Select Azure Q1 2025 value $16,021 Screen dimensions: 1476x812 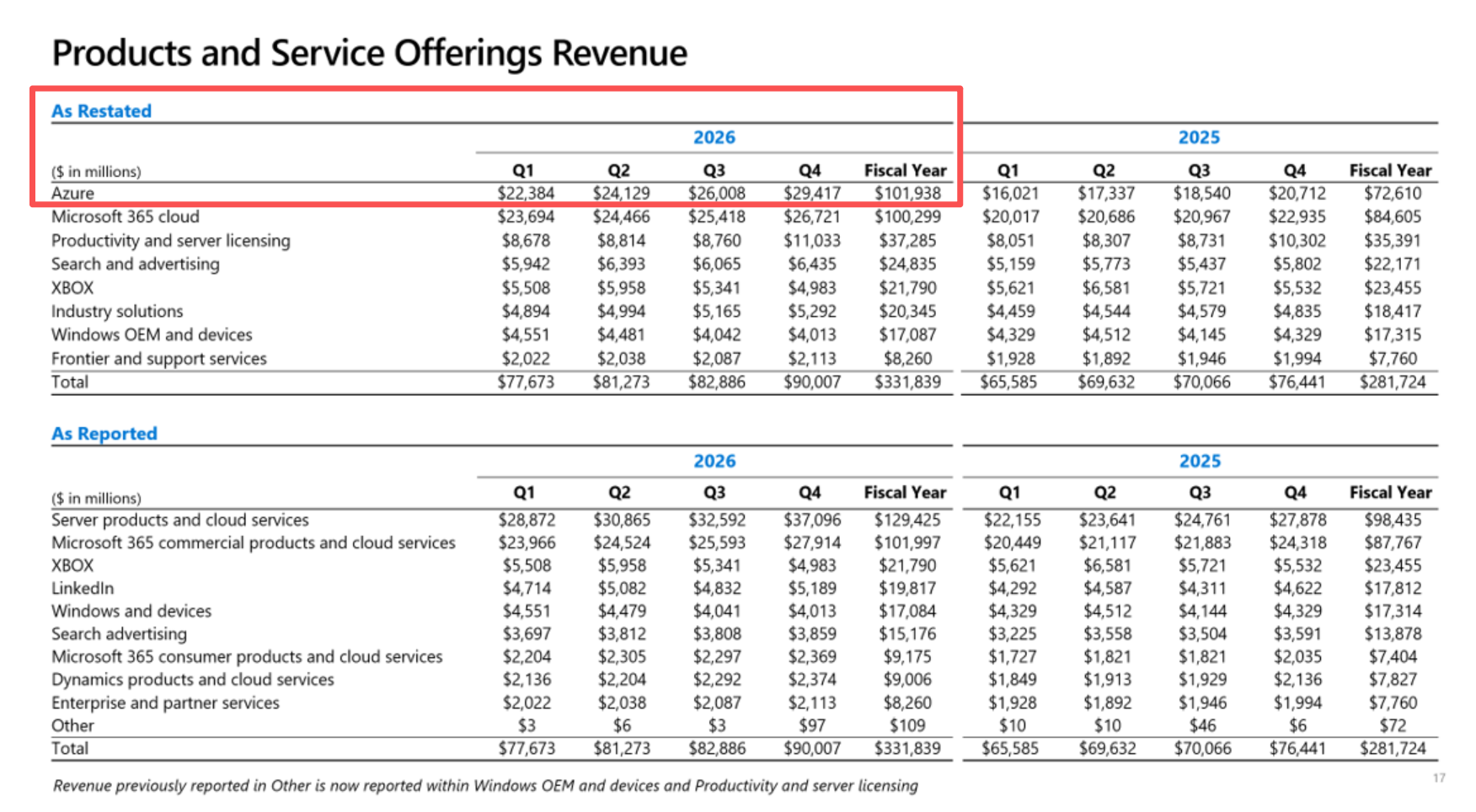[x=1011, y=194]
